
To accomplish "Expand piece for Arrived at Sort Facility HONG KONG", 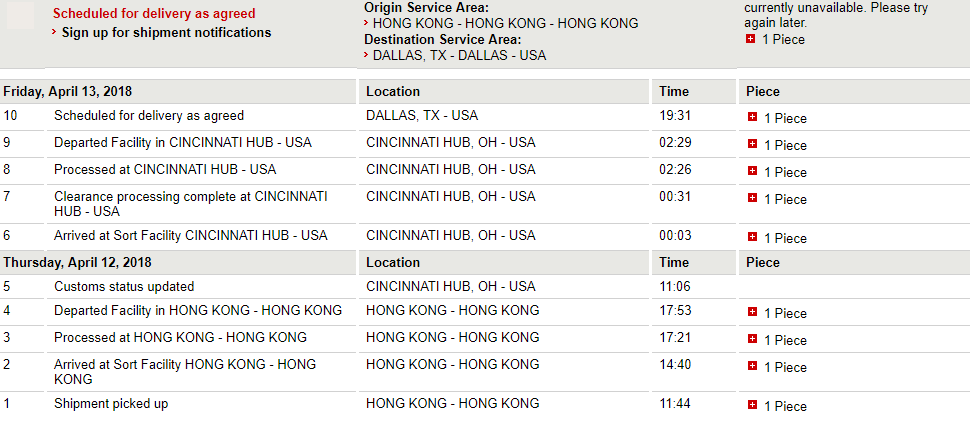I will (x=752, y=366).
